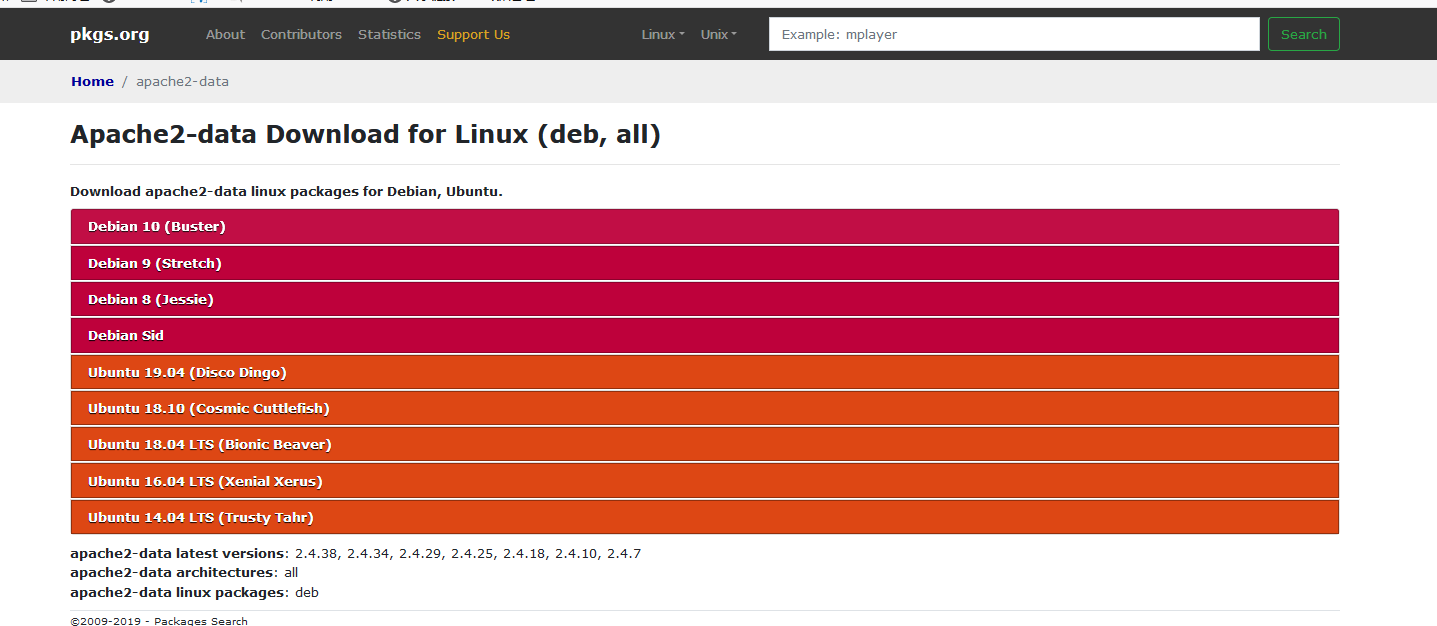Expand the Linux dropdown menu

click(x=663, y=34)
